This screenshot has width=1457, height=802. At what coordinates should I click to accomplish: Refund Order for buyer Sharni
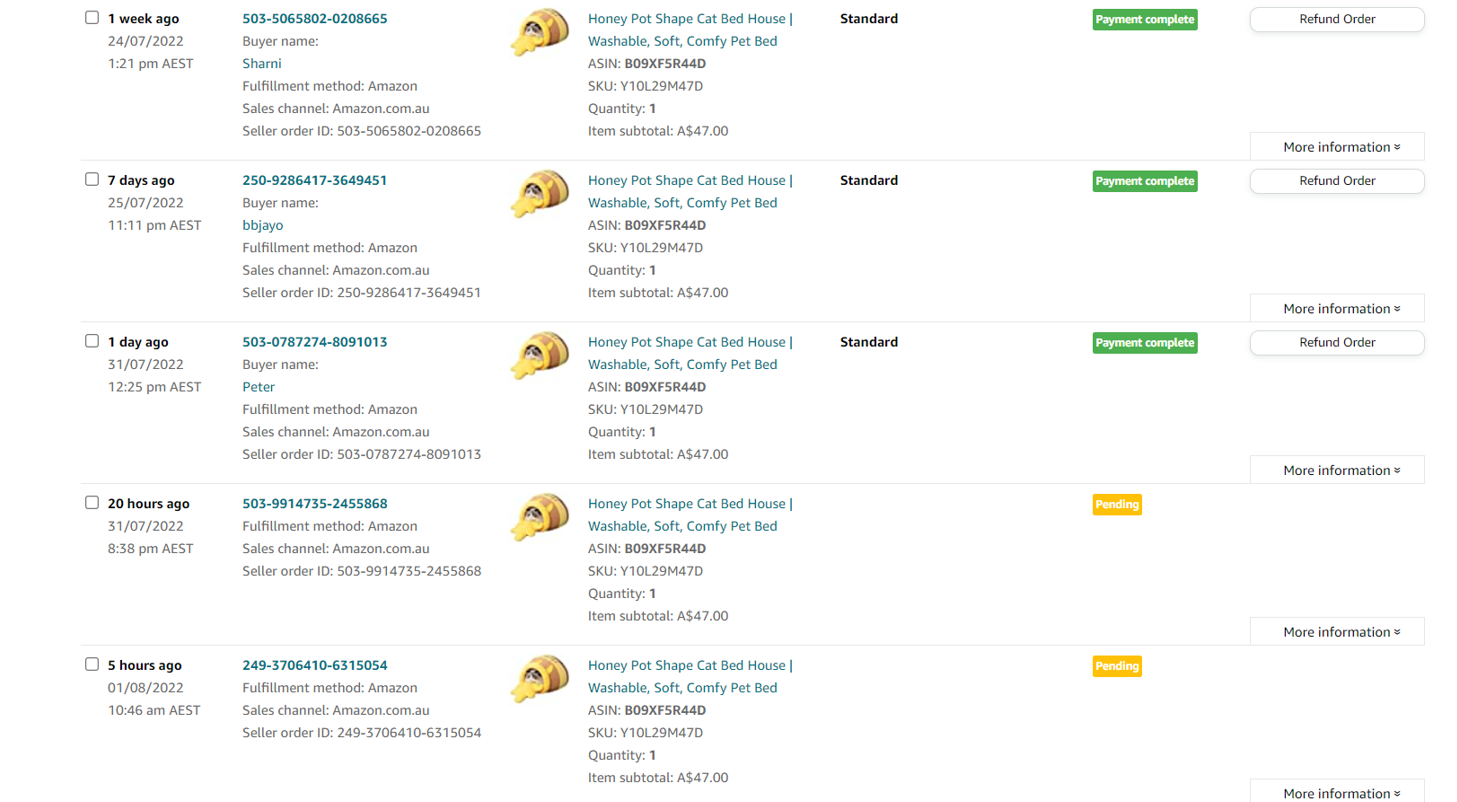click(x=1337, y=19)
